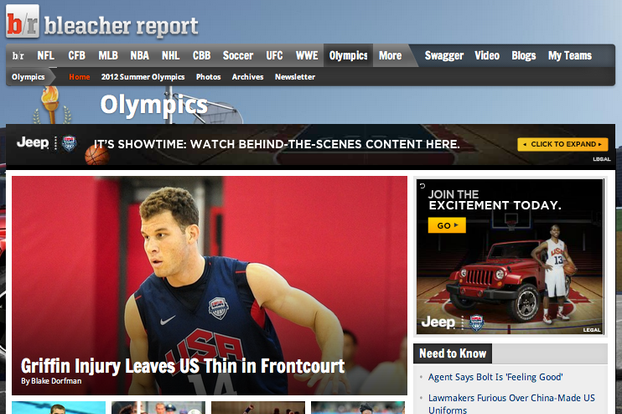The height and width of the screenshot is (414, 622).
Task: Click the Blake Dorfman author byline
Action: pos(51,381)
